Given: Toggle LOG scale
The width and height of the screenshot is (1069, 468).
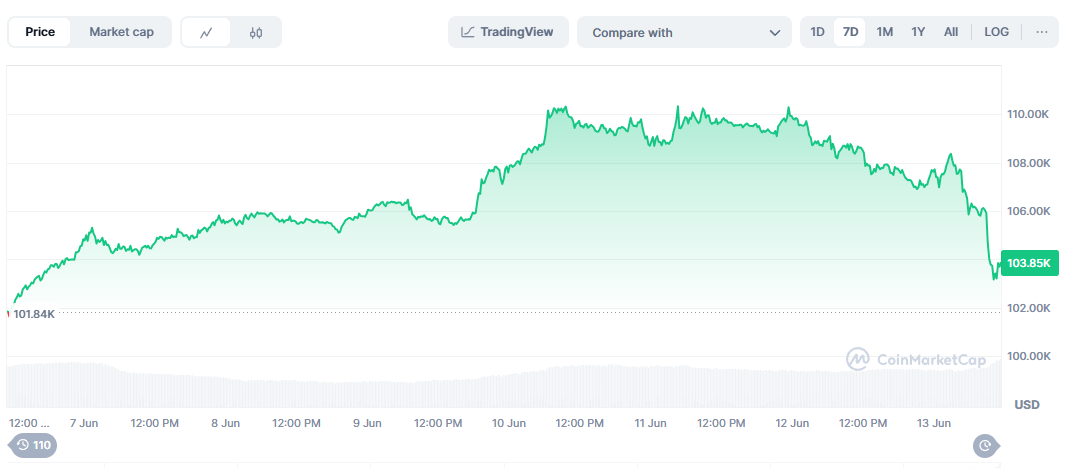Looking at the screenshot, I should 996,32.
